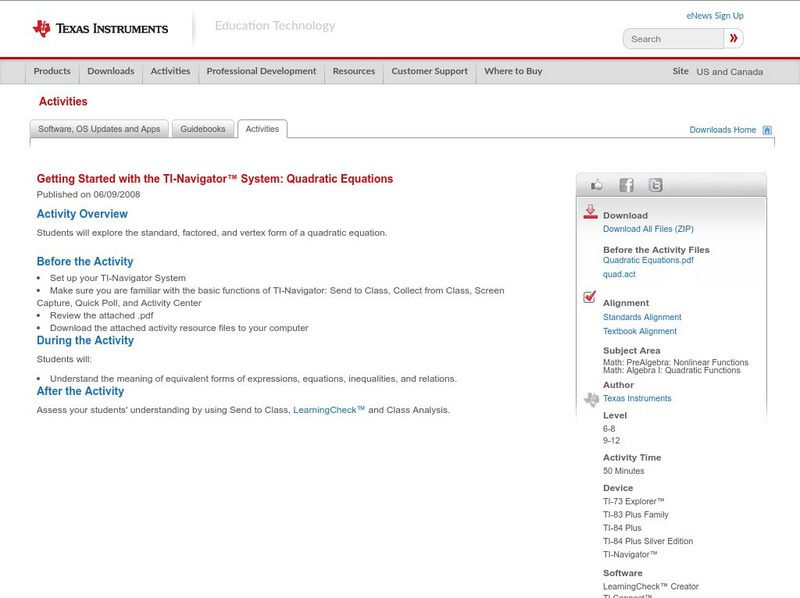800x598 pixels.
Task: Open the Activities nav menu item
Action: point(170,71)
